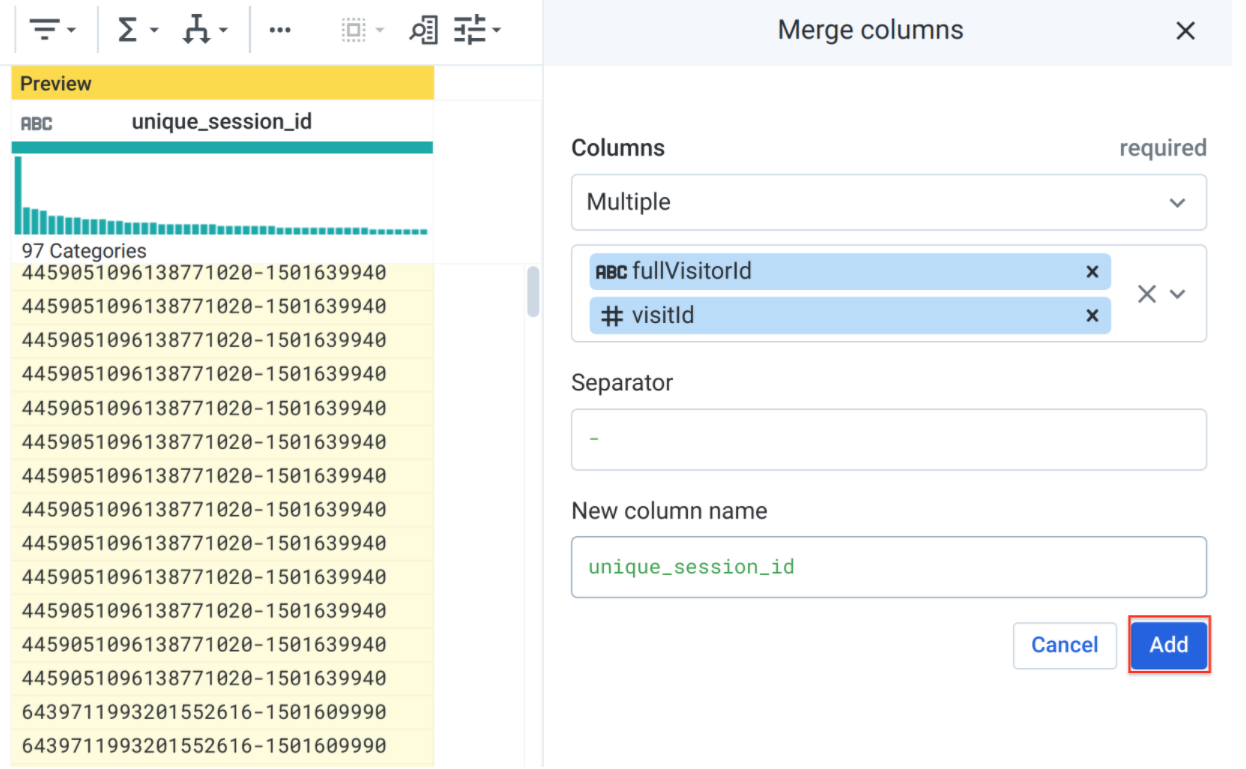
Task: Click the Add button to merge columns
Action: 1168,645
